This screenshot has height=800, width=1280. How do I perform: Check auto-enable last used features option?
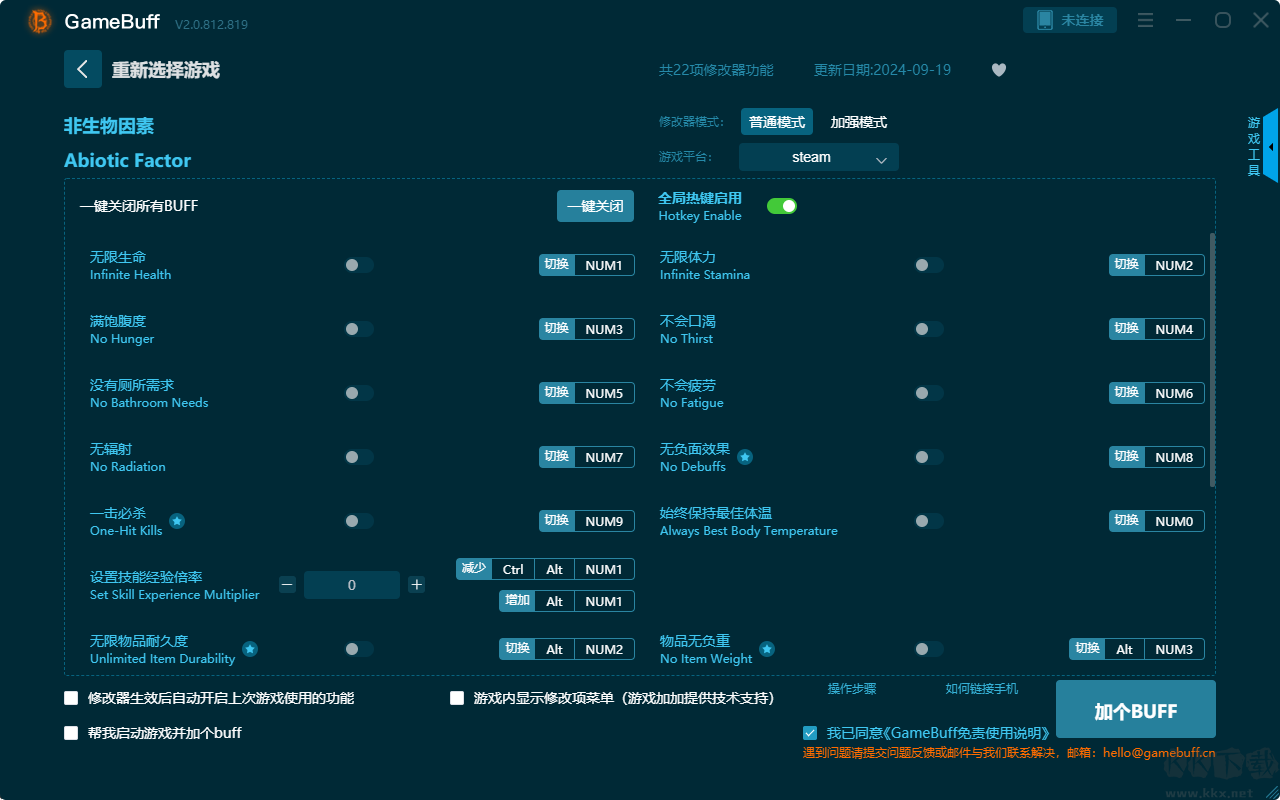click(71, 698)
